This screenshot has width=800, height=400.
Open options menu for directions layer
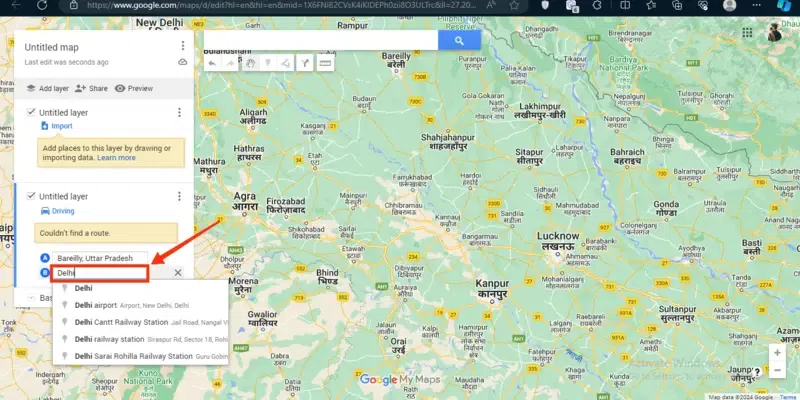click(x=179, y=196)
